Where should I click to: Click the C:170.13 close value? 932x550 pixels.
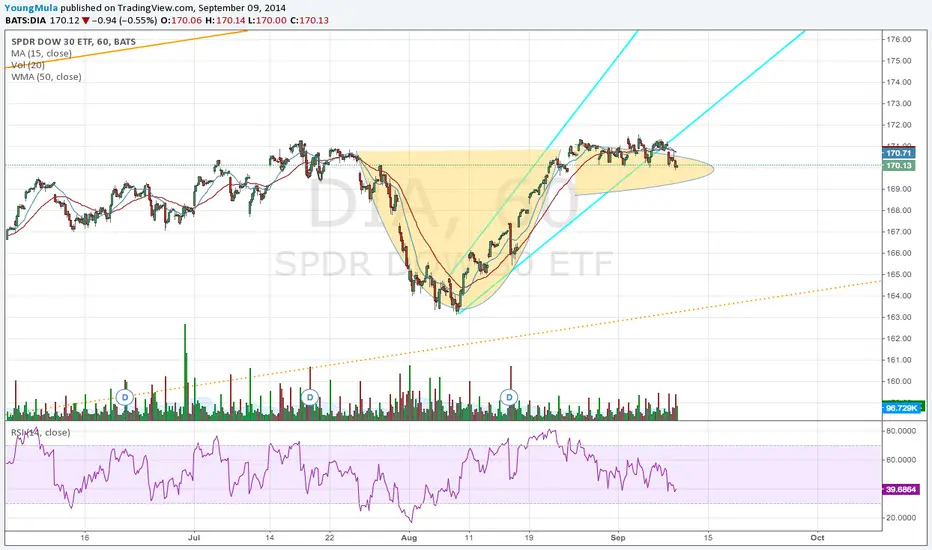pos(309,20)
